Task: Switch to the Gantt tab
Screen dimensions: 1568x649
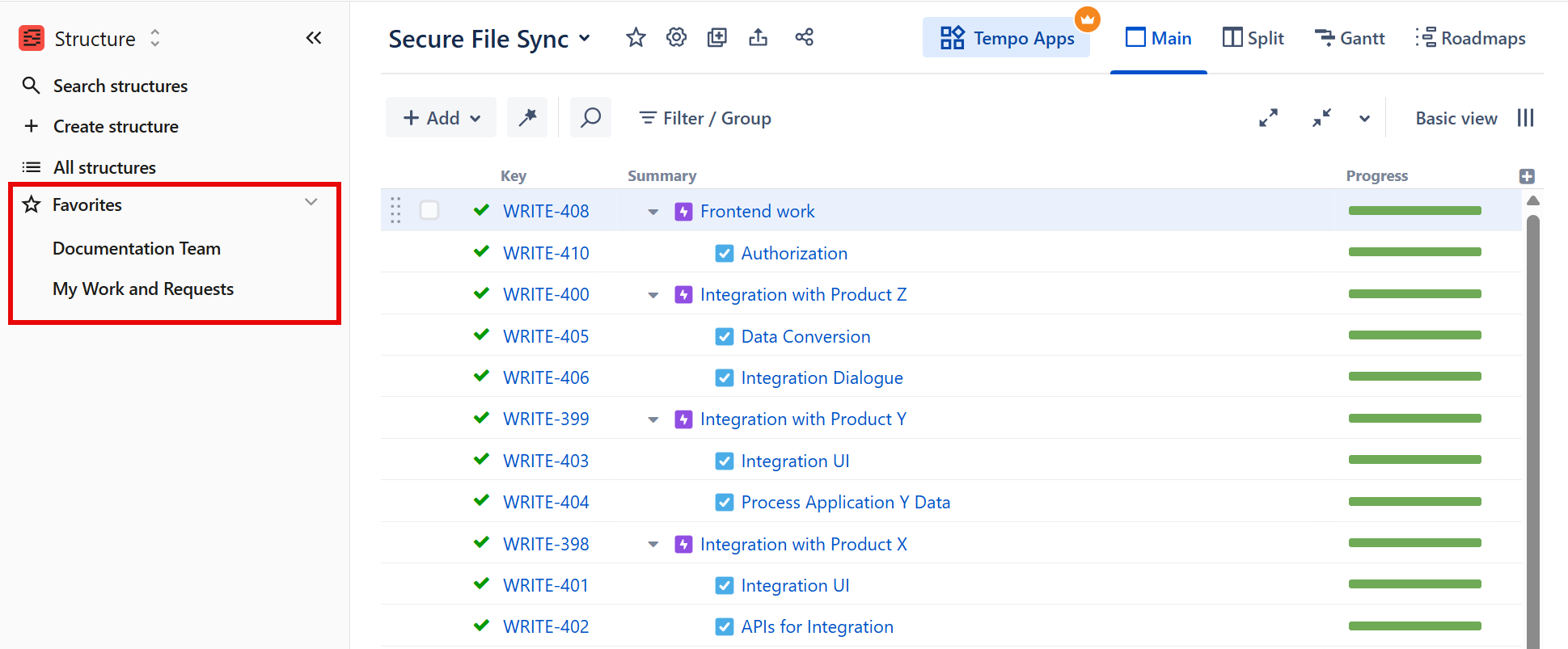Action: coord(1350,38)
